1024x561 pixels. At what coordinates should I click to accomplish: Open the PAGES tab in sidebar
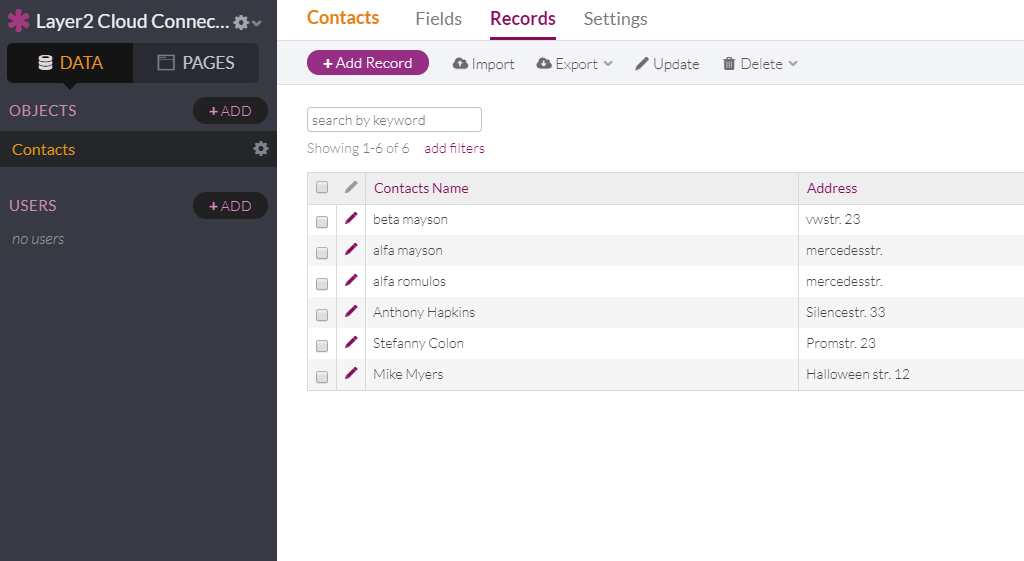196,63
